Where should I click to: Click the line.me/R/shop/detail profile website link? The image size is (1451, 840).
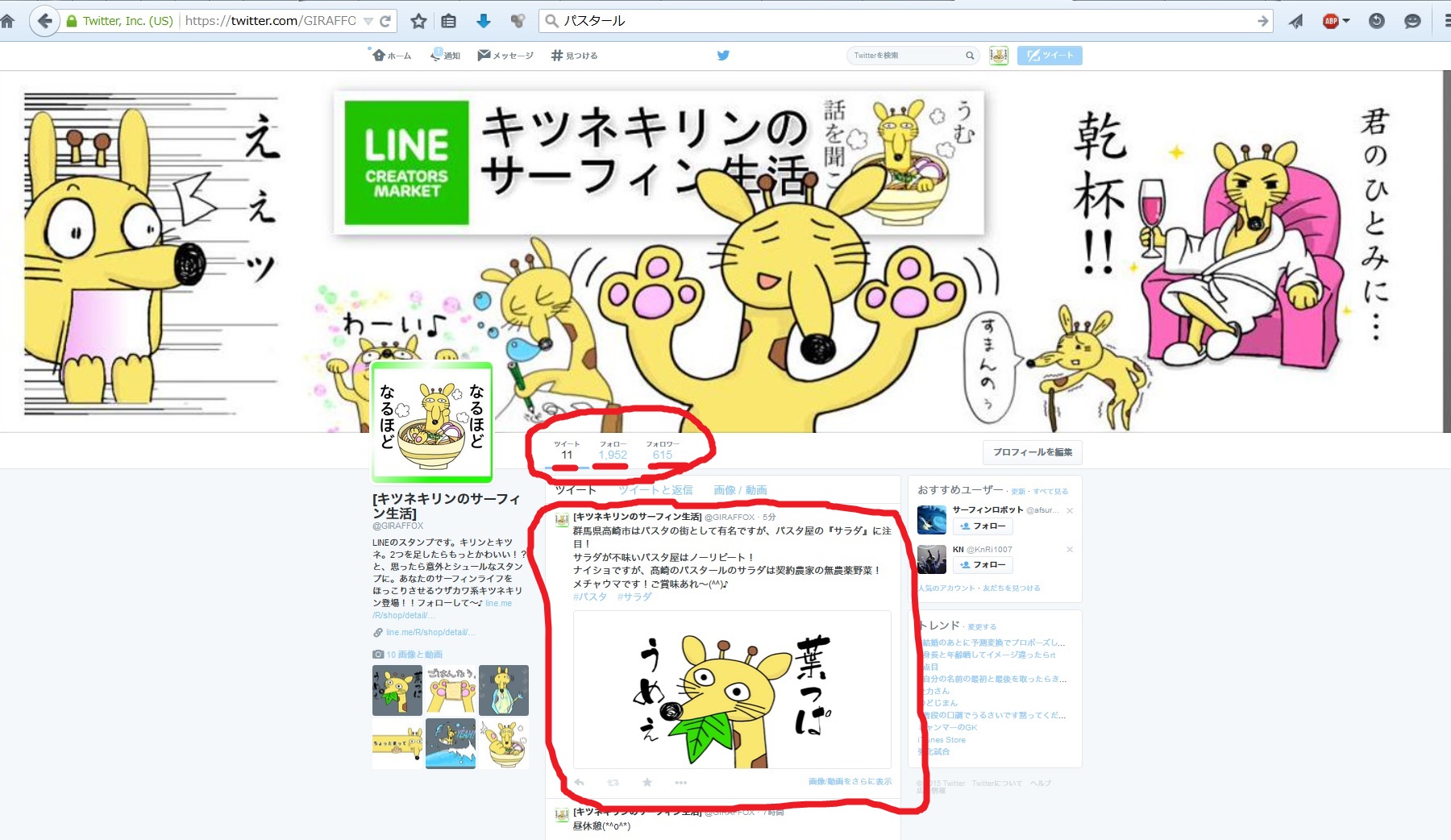(x=430, y=632)
